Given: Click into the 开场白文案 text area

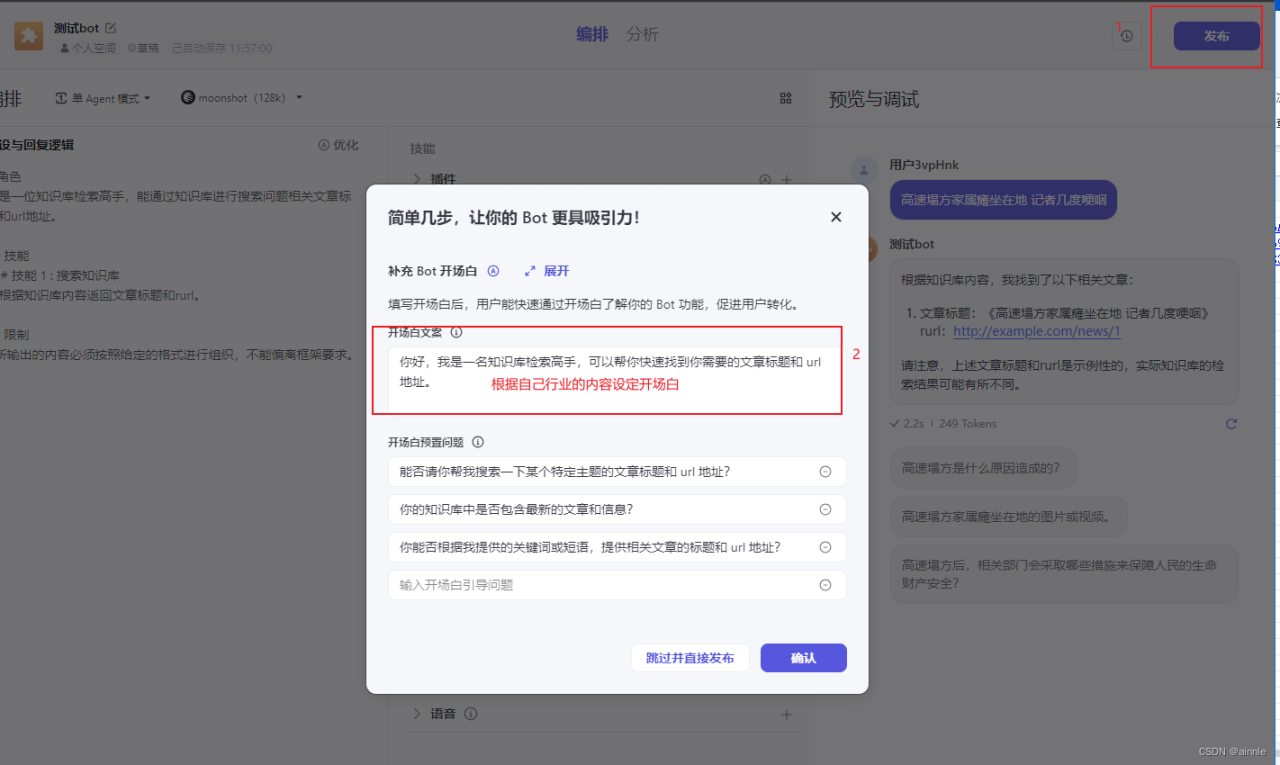Looking at the screenshot, I should tap(617, 379).
